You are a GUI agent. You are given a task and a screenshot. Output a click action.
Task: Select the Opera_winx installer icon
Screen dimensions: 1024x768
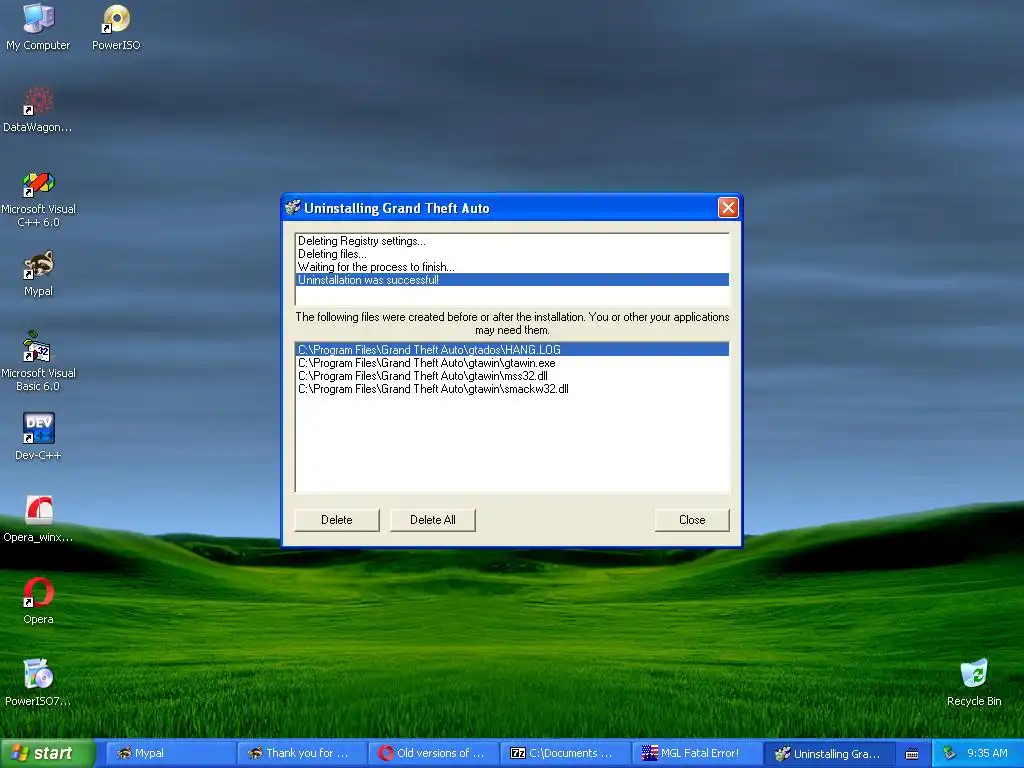coord(38,519)
